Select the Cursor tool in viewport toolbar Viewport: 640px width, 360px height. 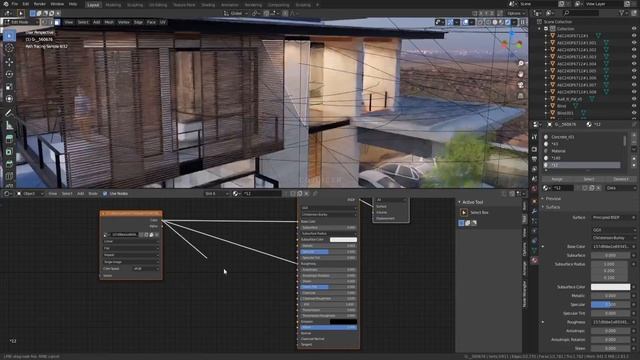click(x=9, y=48)
